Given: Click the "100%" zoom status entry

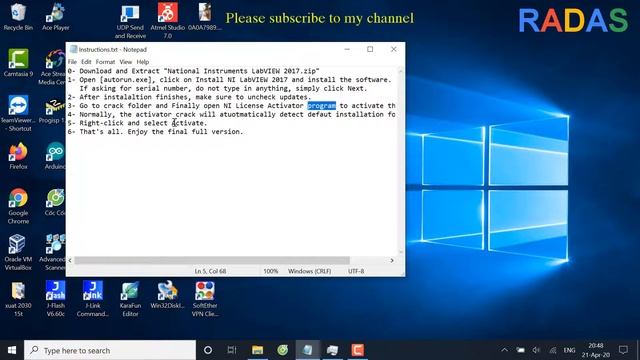Looking at the screenshot, I should pos(270,271).
